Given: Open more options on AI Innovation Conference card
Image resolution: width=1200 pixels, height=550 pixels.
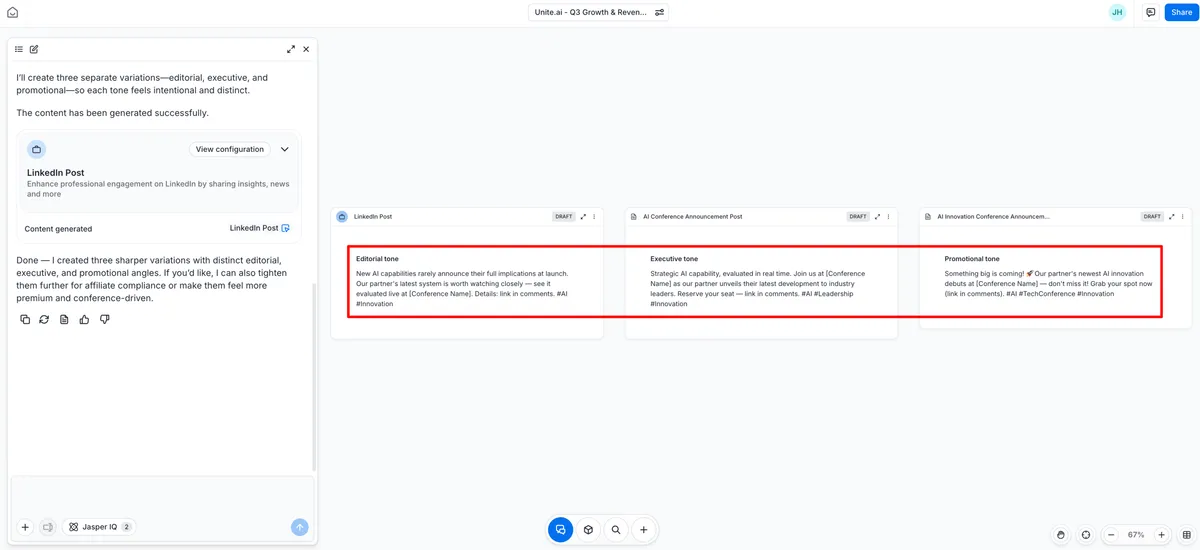Looking at the screenshot, I should 1183,216.
